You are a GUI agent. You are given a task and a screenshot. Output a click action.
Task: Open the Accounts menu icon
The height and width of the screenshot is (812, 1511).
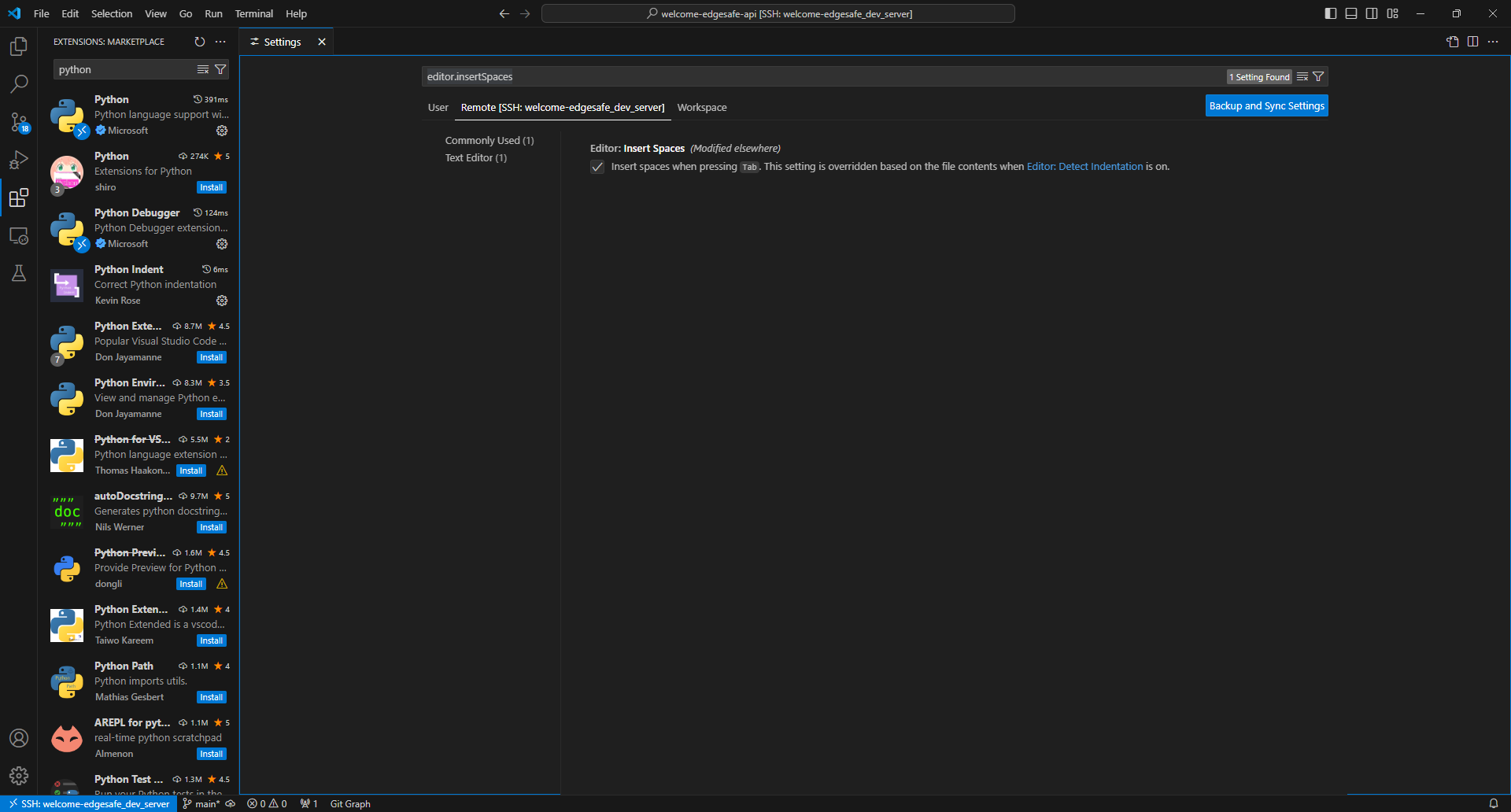[19, 738]
